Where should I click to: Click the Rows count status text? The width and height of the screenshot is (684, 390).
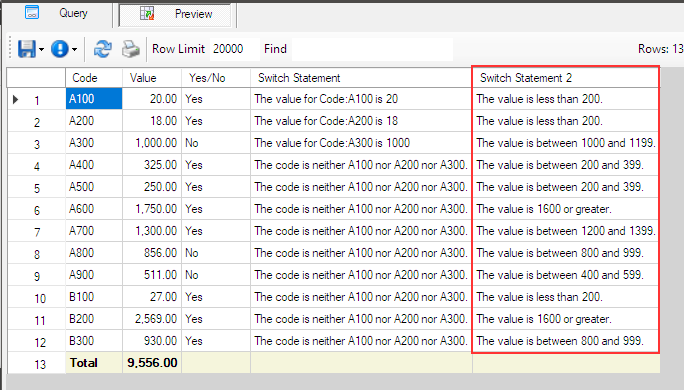(x=660, y=49)
